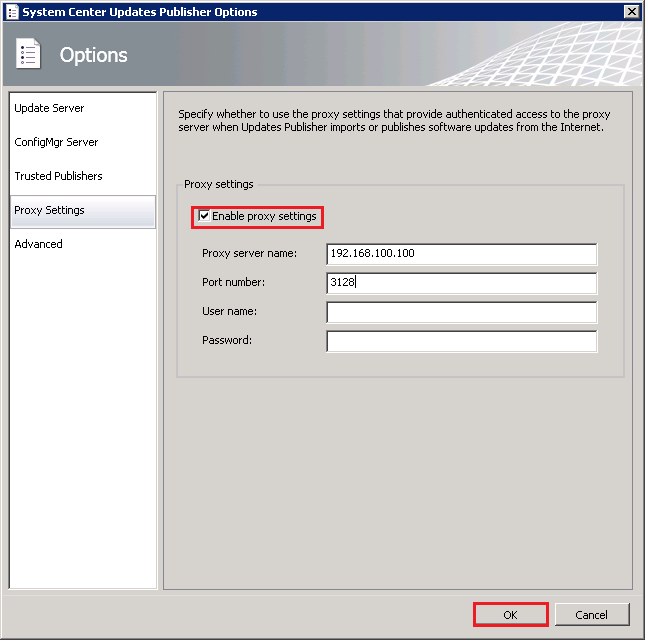Click the title bar application icon
The height and width of the screenshot is (642, 648).
(x=12, y=12)
